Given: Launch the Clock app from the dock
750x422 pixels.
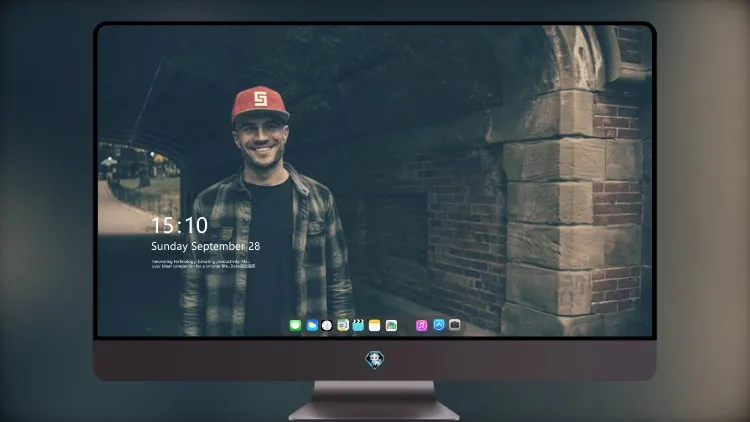Looking at the screenshot, I should [x=327, y=325].
